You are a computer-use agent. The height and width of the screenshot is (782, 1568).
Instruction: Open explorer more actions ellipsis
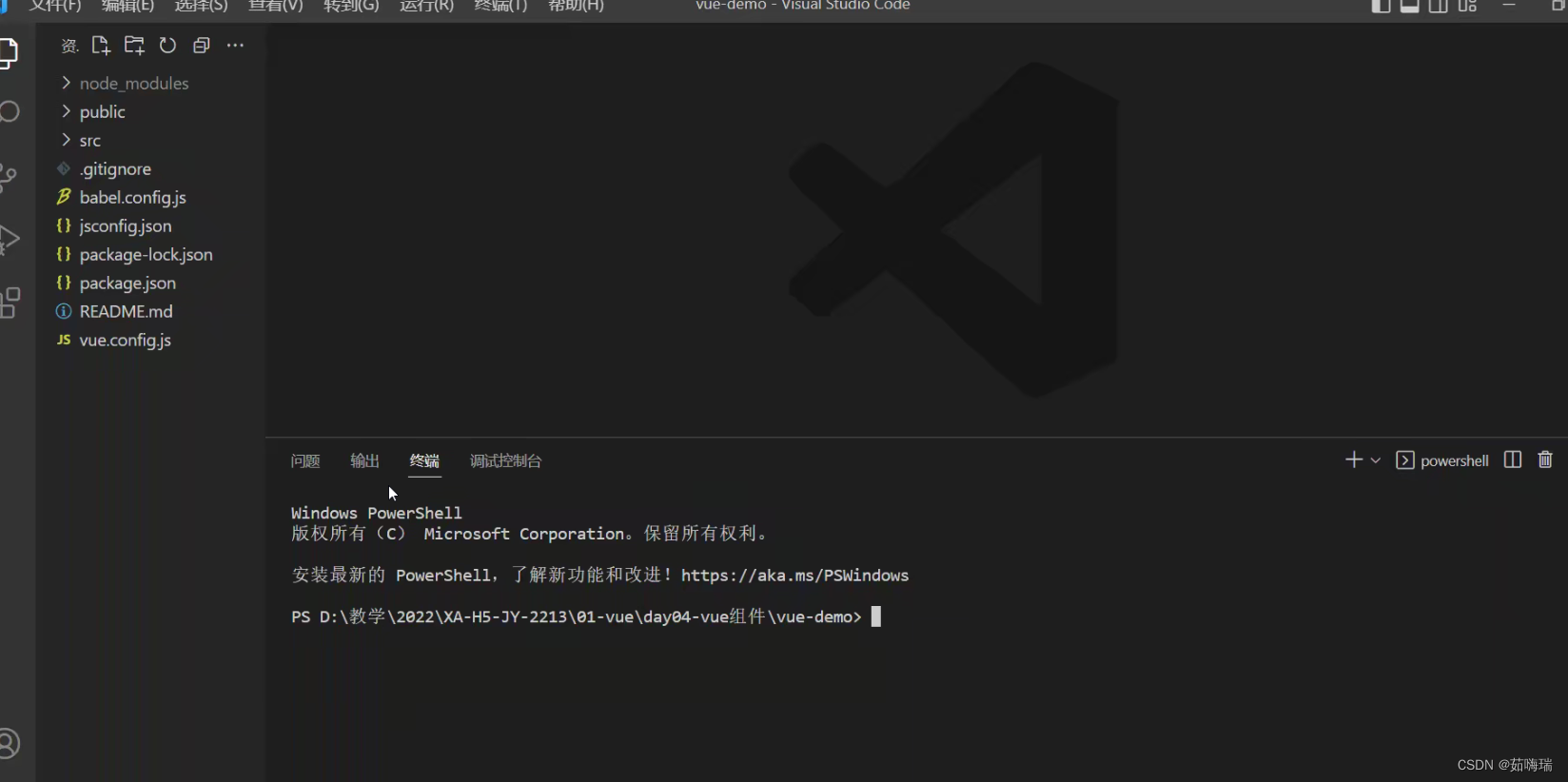click(x=235, y=46)
